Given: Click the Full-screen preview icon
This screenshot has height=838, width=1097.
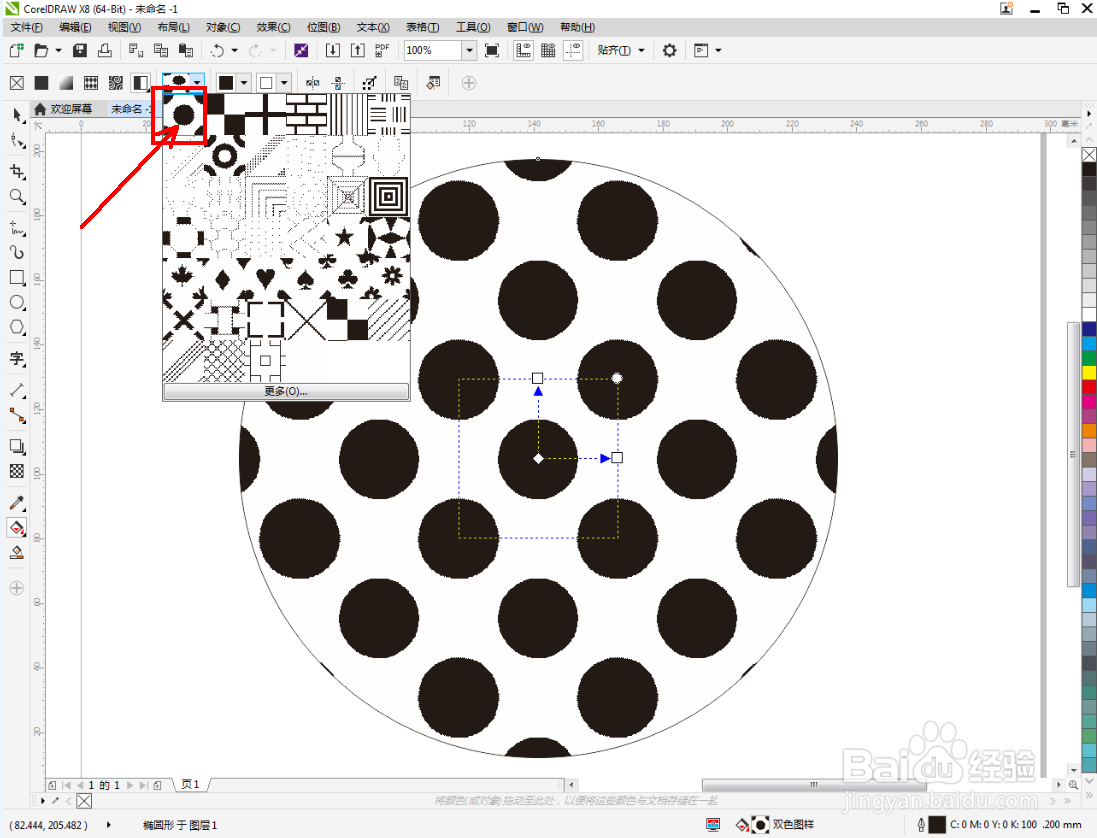Looking at the screenshot, I should pos(492,50).
